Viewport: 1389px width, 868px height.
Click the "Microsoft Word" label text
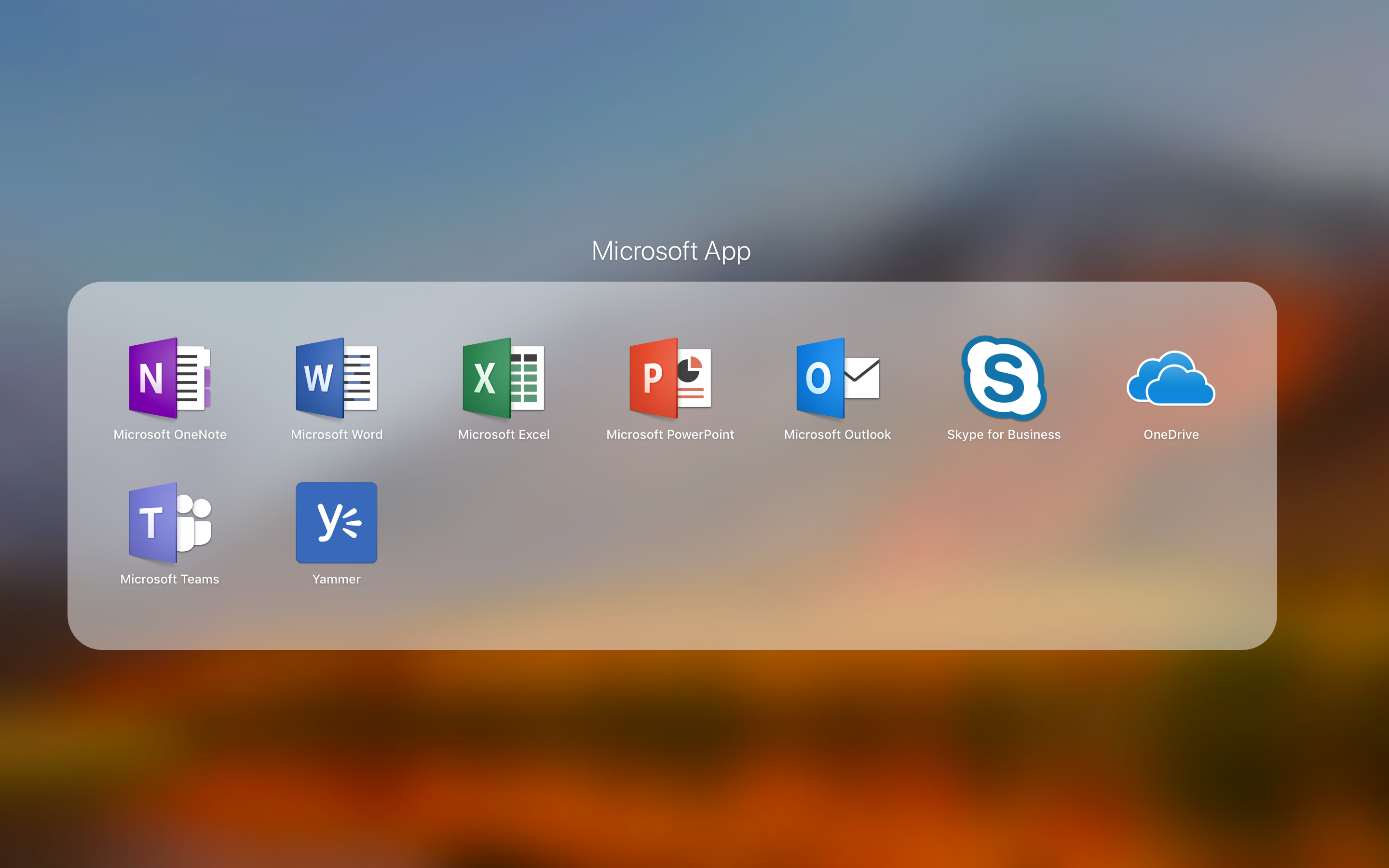pyautogui.click(x=336, y=434)
